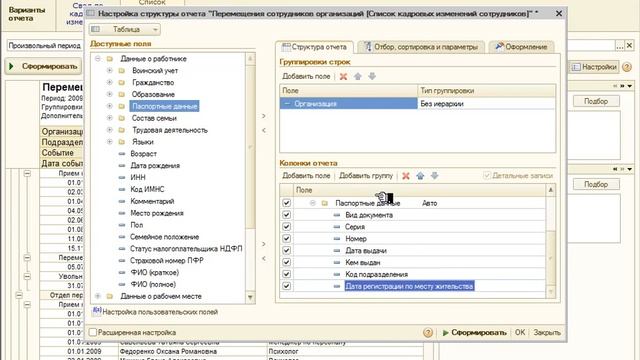Switch to Структура отчета tab
The height and width of the screenshot is (360, 640).
point(314,47)
